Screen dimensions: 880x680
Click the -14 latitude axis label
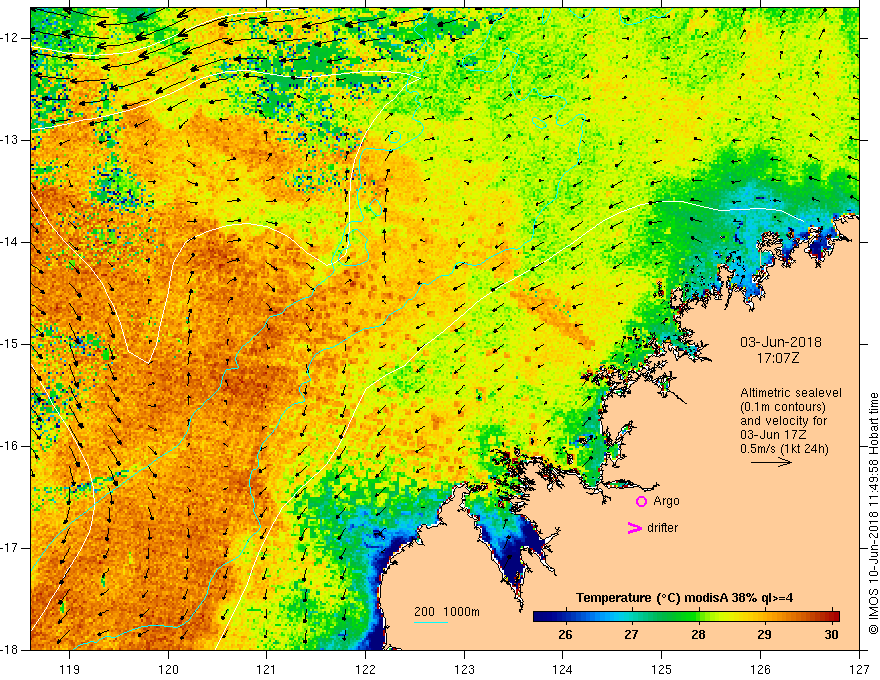(11, 242)
